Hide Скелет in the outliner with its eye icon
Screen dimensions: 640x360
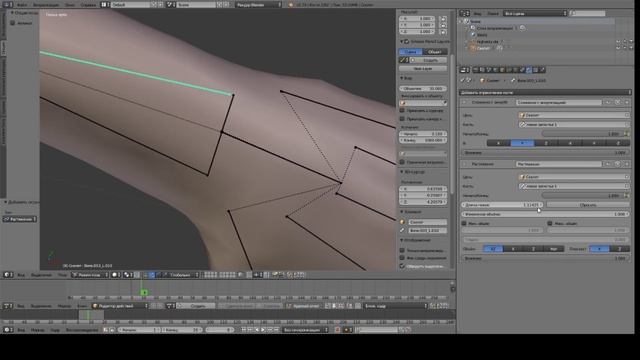click(618, 48)
